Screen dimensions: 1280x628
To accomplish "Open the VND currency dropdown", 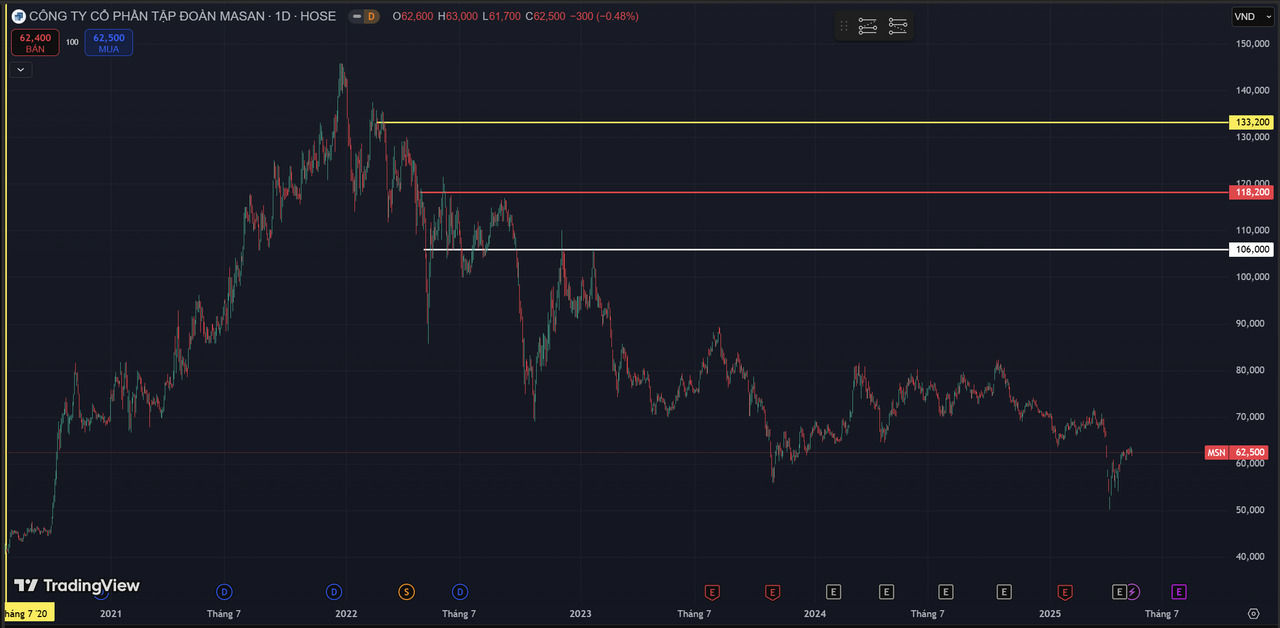I will click(x=1250, y=16).
